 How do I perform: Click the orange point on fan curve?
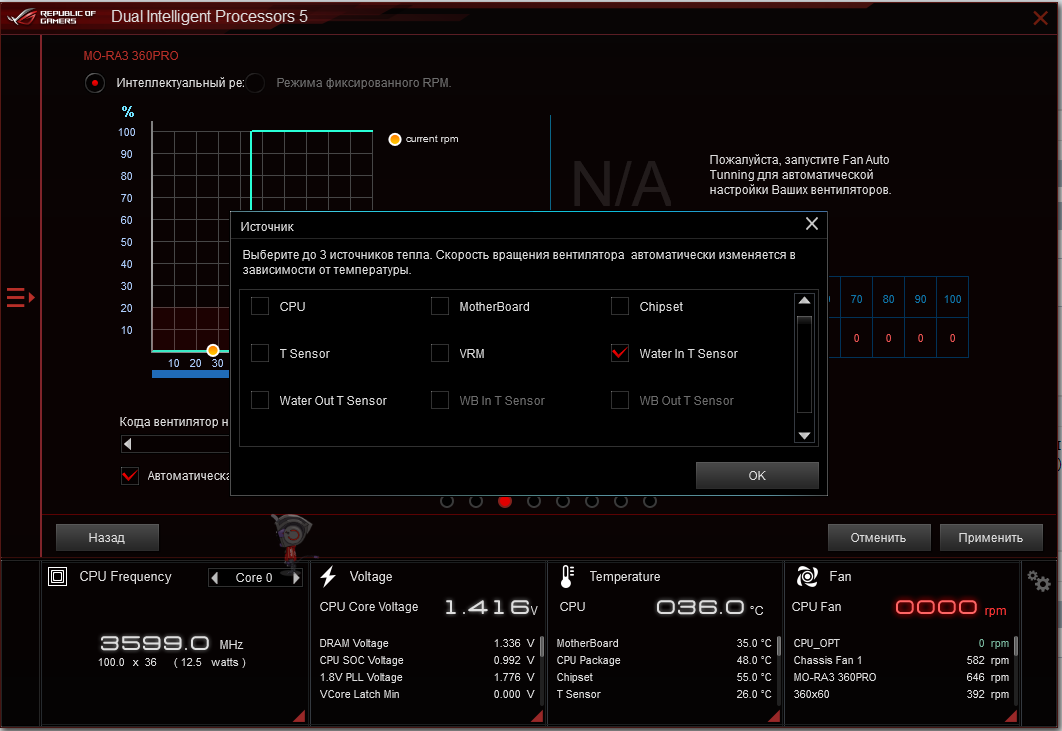213,350
